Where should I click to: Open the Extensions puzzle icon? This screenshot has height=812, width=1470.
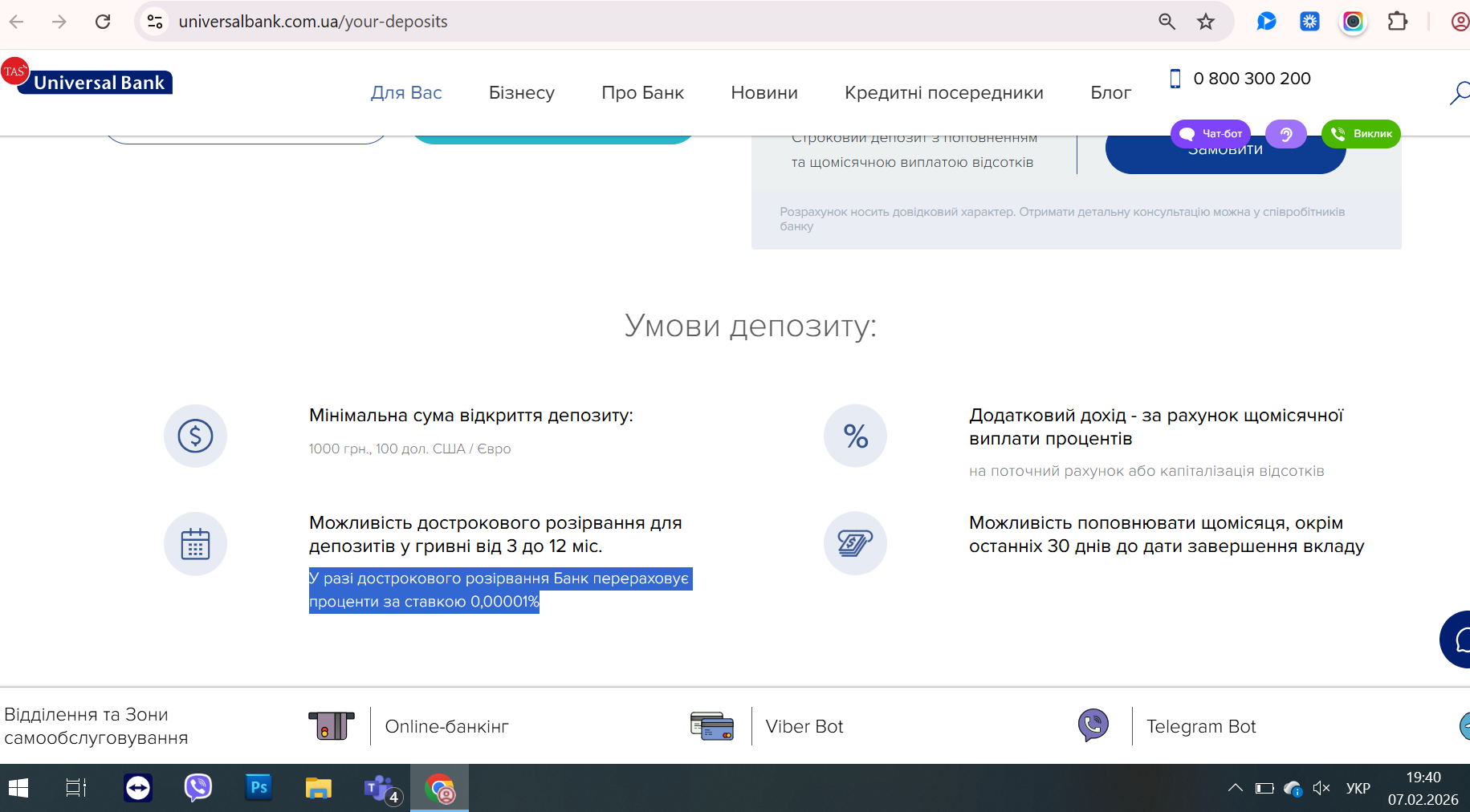[x=1398, y=22]
